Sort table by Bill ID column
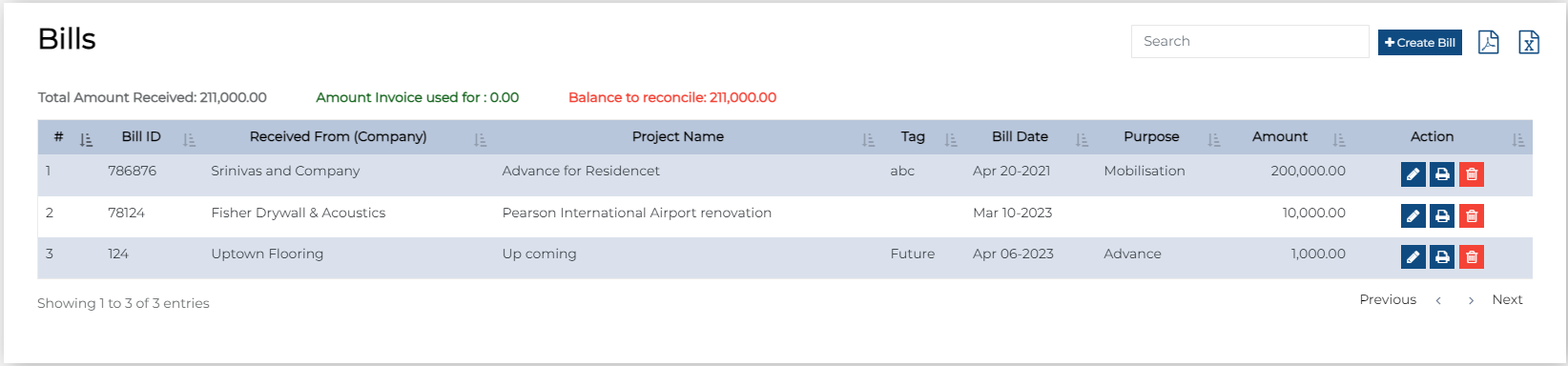The width and height of the screenshot is (1568, 366). pos(141,137)
